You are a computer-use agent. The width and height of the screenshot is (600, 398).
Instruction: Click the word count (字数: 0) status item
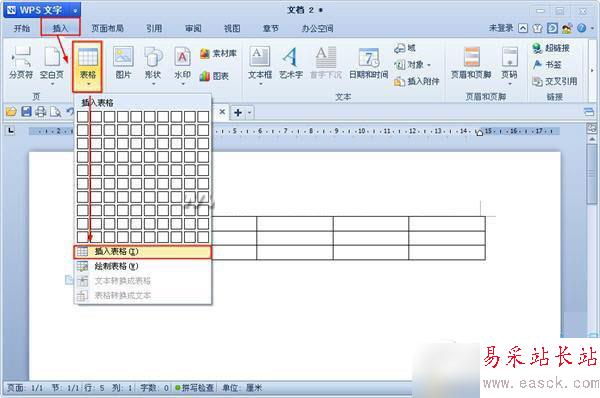click(154, 388)
